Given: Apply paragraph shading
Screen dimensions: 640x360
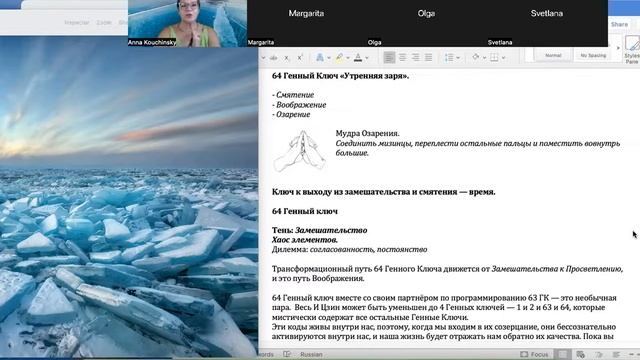Looking at the screenshot, I should (x=476, y=58).
